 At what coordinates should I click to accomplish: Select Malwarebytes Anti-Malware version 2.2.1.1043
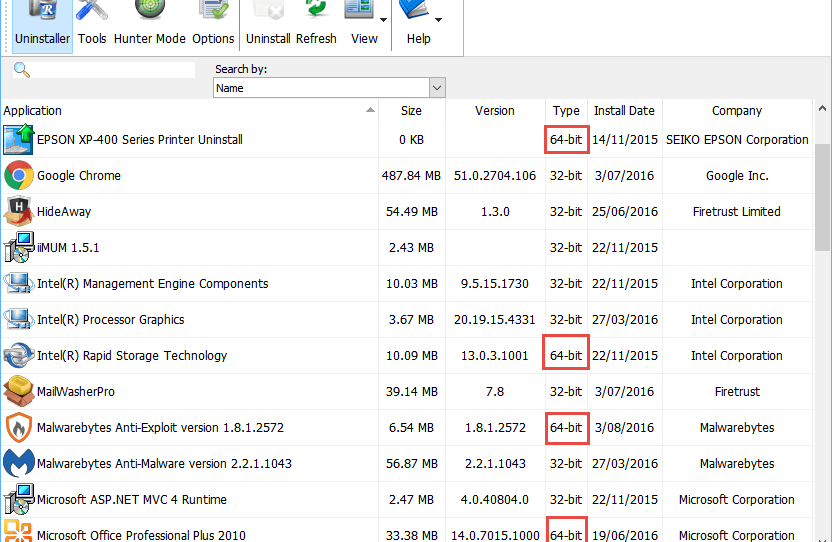164,463
